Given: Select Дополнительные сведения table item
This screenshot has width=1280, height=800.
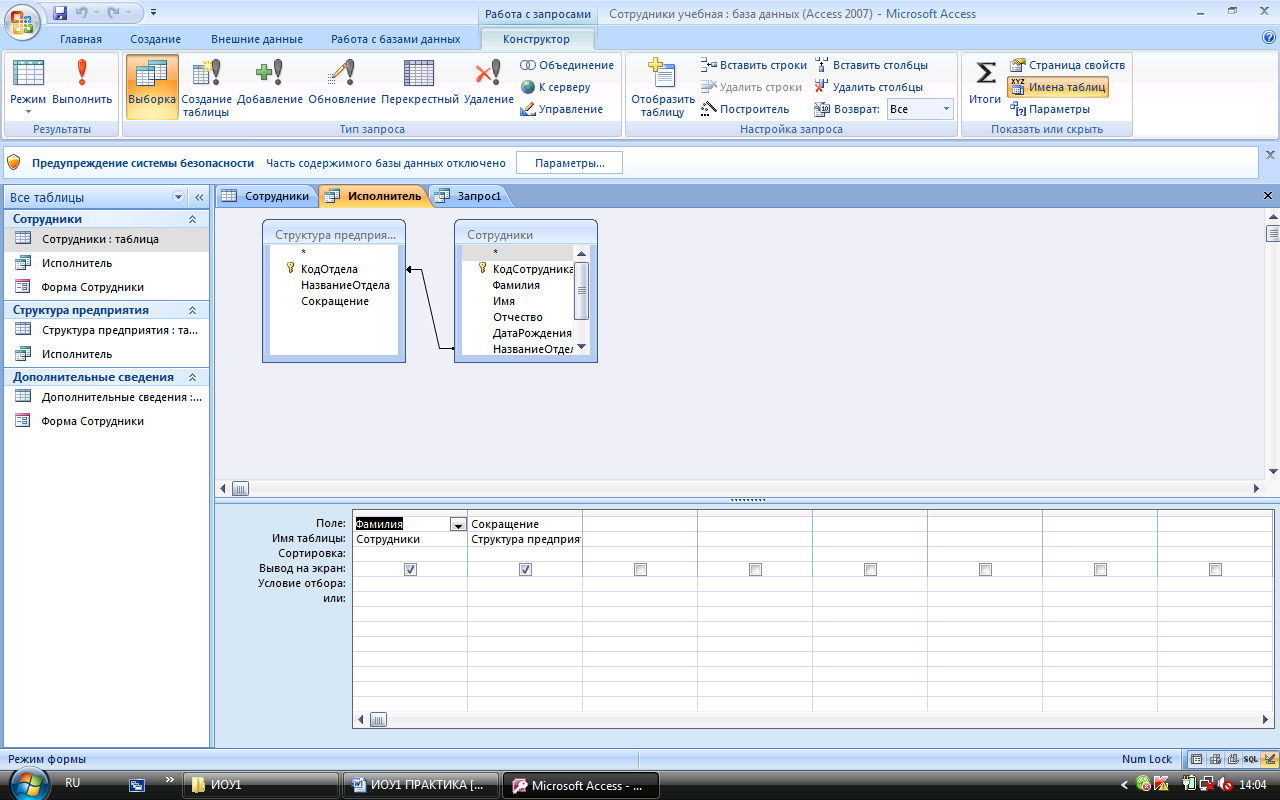Looking at the screenshot, I should [x=105, y=397].
